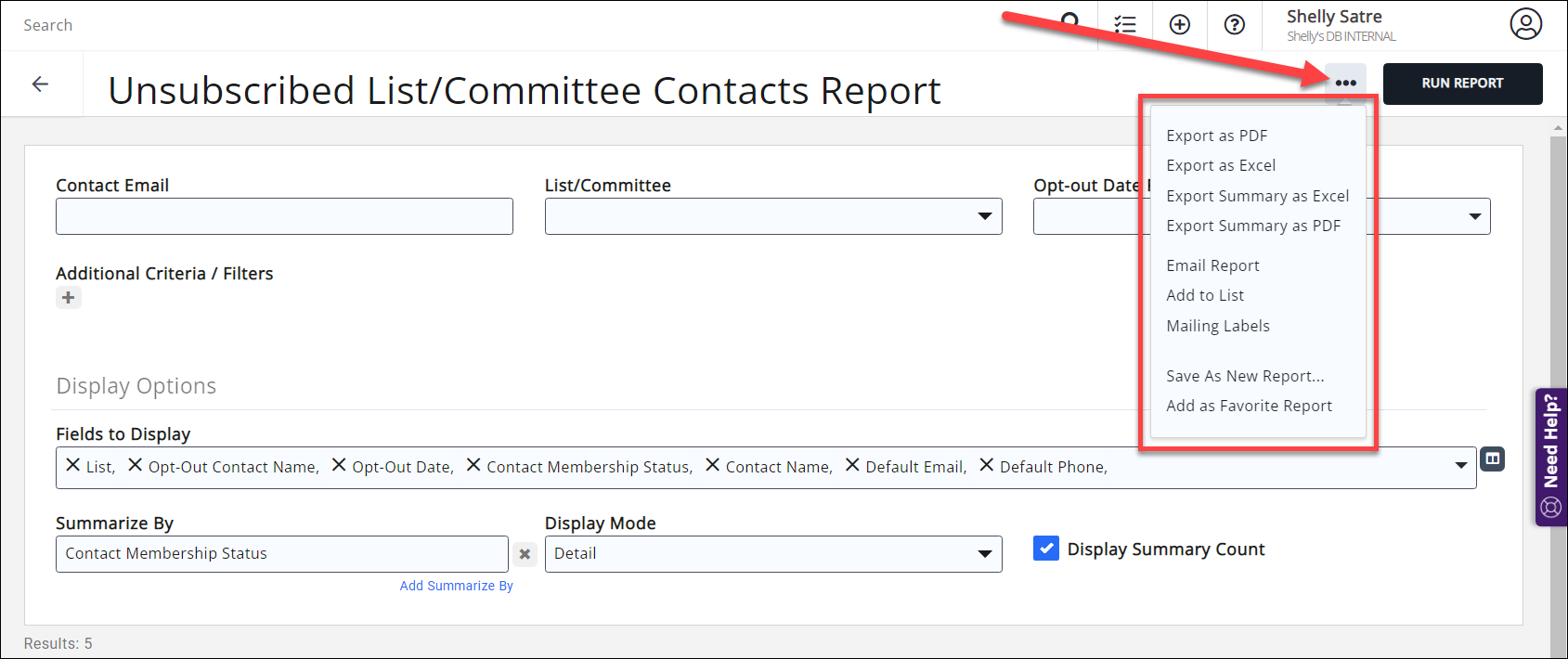Screen dimensions: 1568x659
Task: Click the Add Summarize By link
Action: coord(456,586)
